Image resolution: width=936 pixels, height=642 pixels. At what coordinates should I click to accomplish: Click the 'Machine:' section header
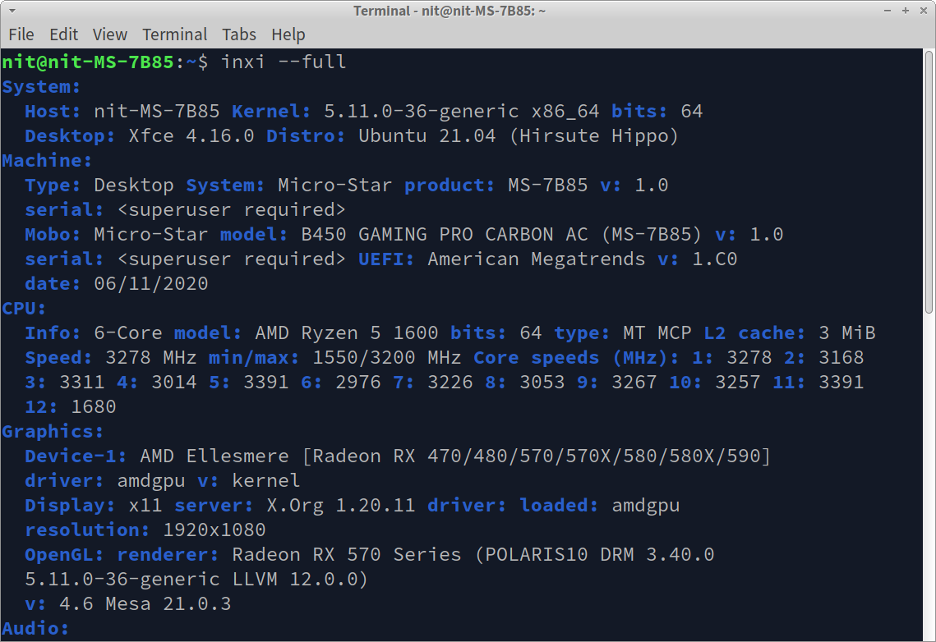click(x=47, y=161)
